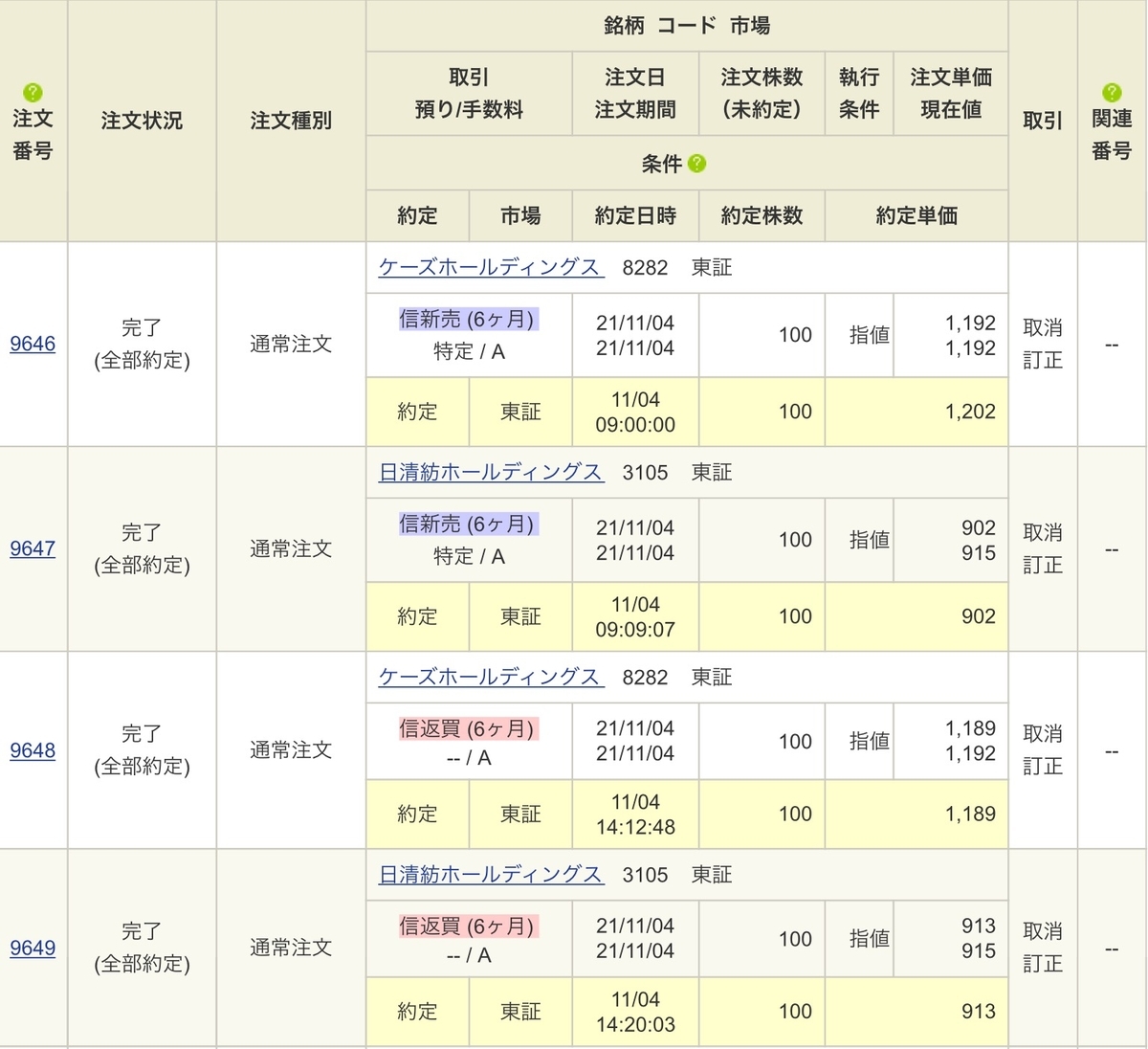1148x1049 pixels.
Task: Open 日清紡ホールディングス link in order 9649
Action: tap(491, 874)
